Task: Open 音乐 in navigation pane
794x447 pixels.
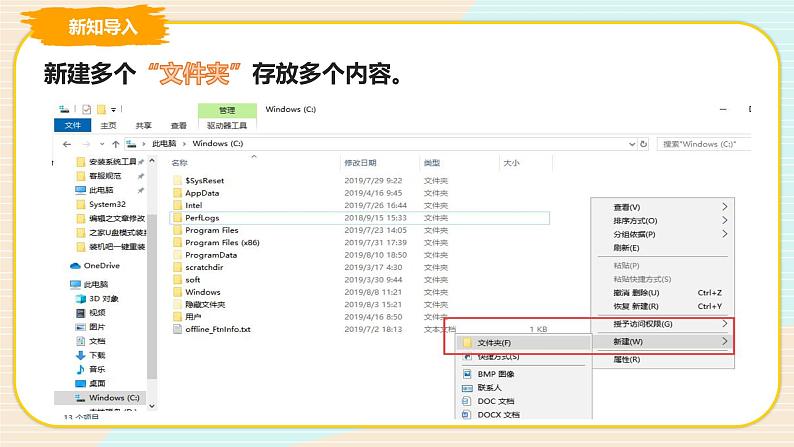Action: click(97, 369)
